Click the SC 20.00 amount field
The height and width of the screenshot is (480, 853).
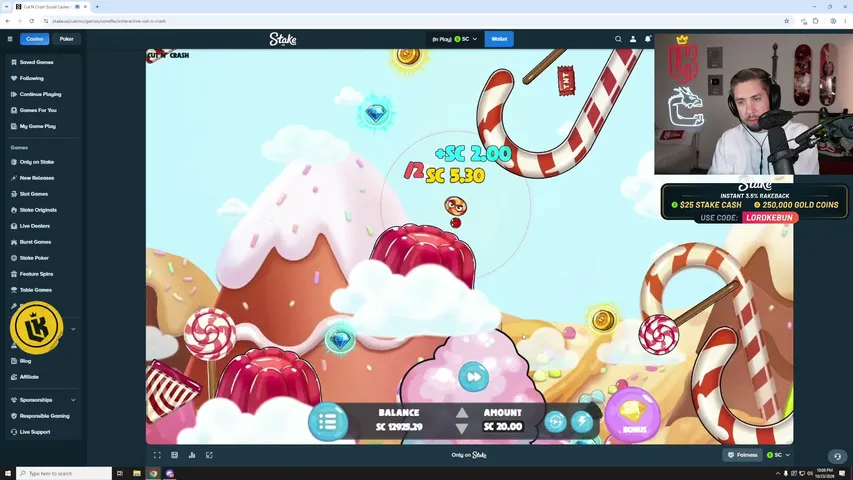503,426
